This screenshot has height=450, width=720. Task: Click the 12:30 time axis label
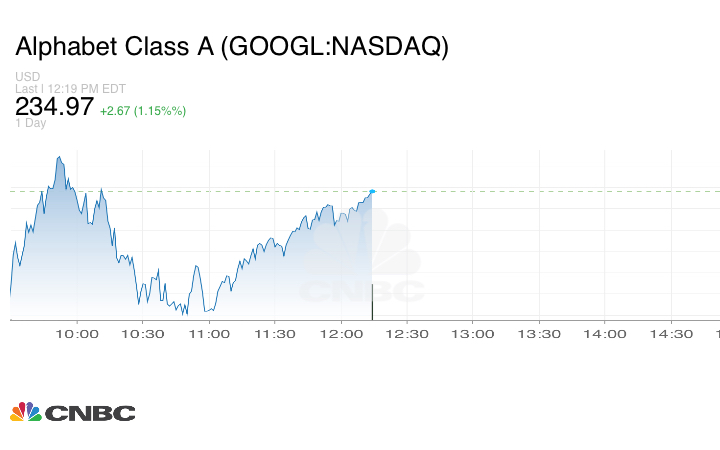(x=407, y=334)
